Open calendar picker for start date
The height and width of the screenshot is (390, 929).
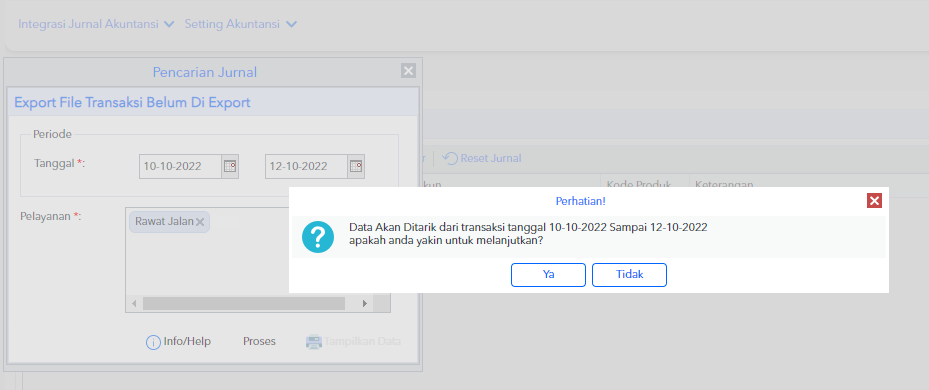(x=230, y=167)
